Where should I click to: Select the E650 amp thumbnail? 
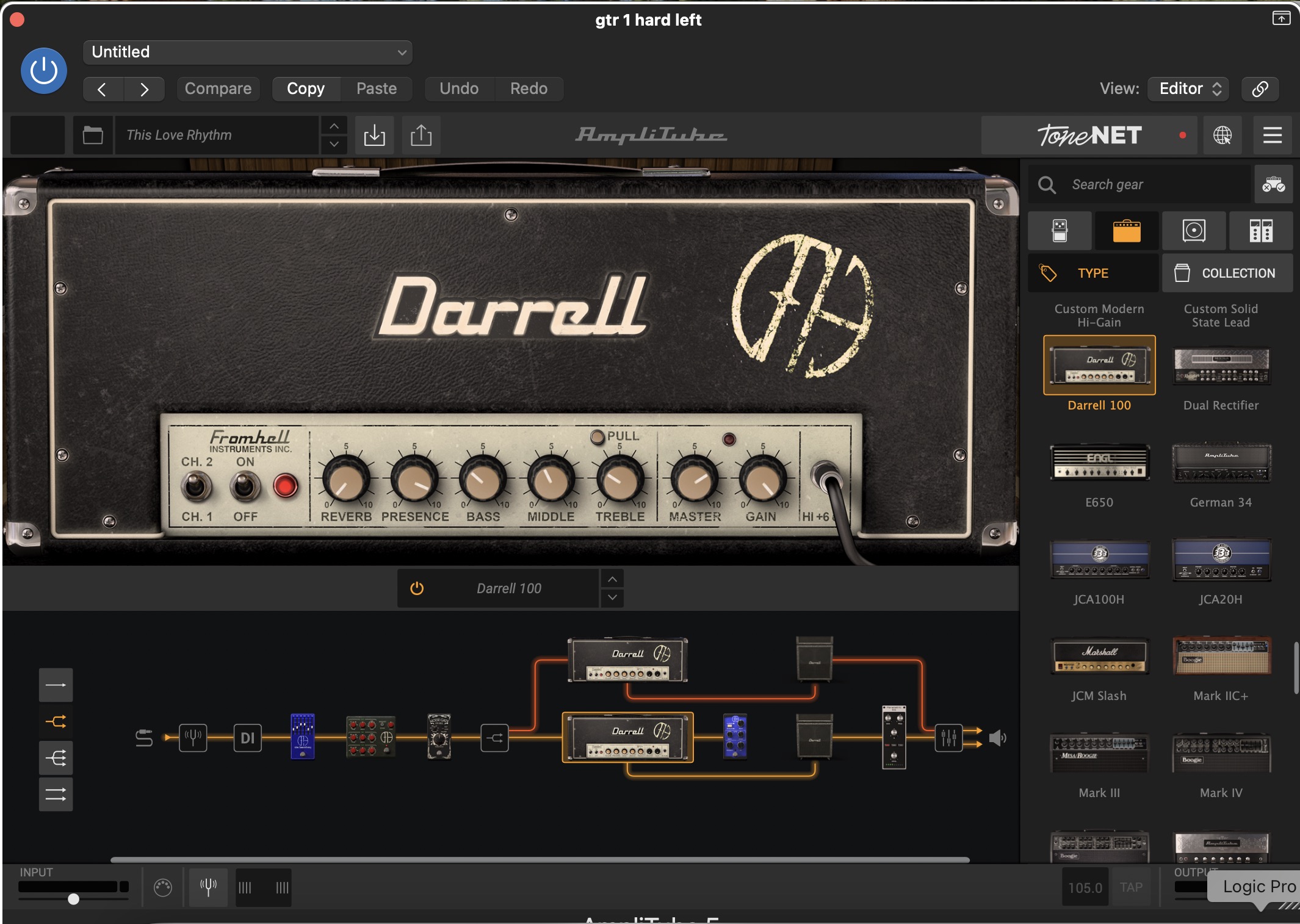[1099, 462]
